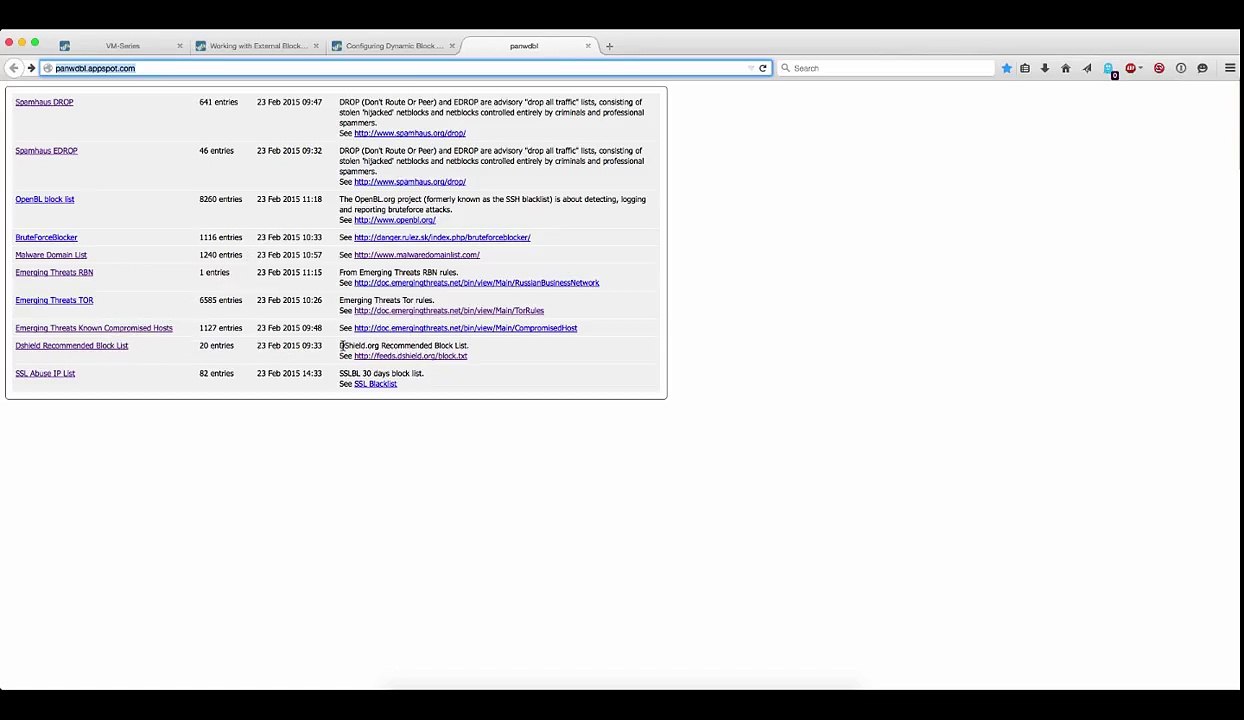The height and width of the screenshot is (720, 1244).
Task: Select the panwdbl tab
Action: click(524, 46)
